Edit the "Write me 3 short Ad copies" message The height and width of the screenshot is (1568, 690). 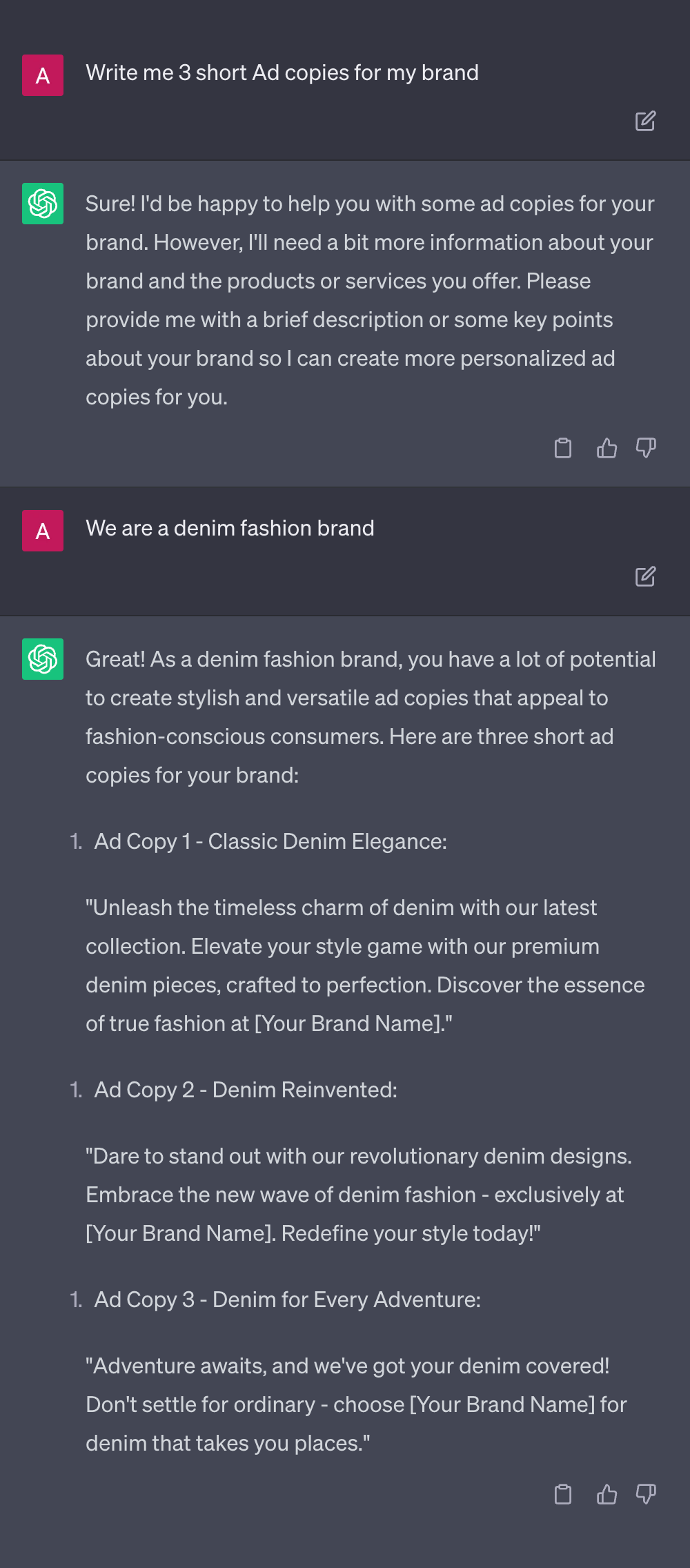coord(645,121)
